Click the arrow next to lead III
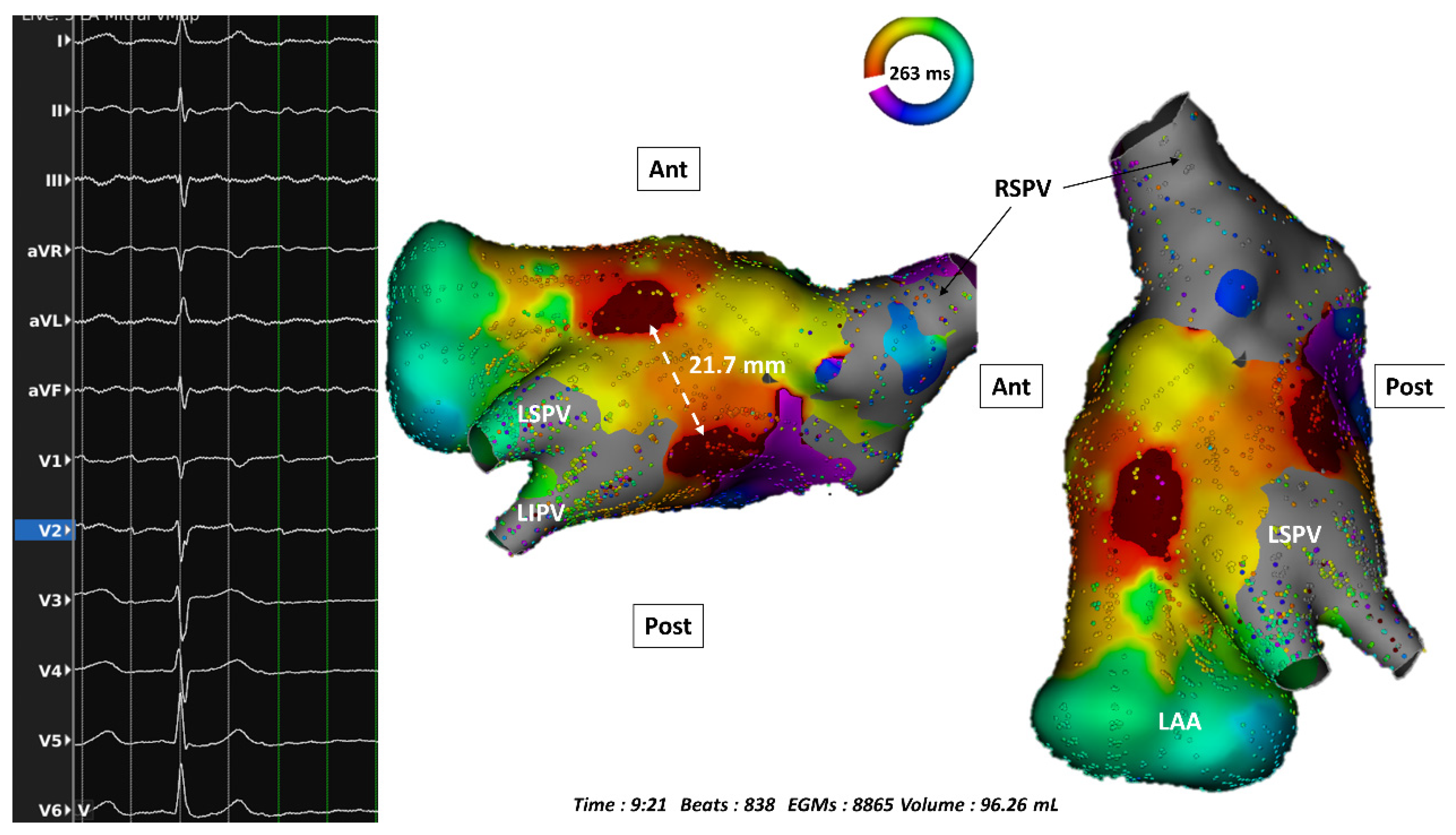This screenshot has width=1456, height=835. coord(68,180)
